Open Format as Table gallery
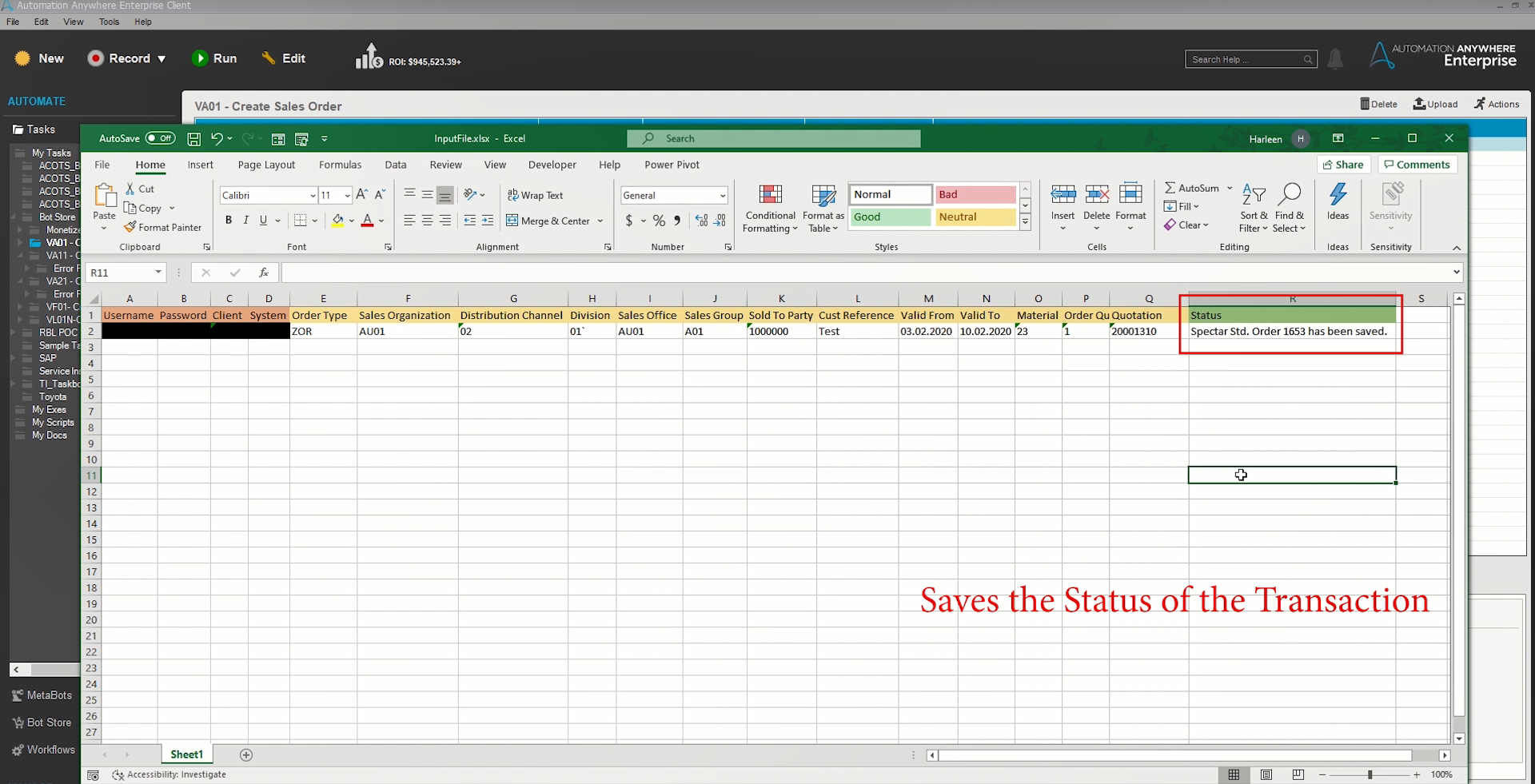 point(823,209)
